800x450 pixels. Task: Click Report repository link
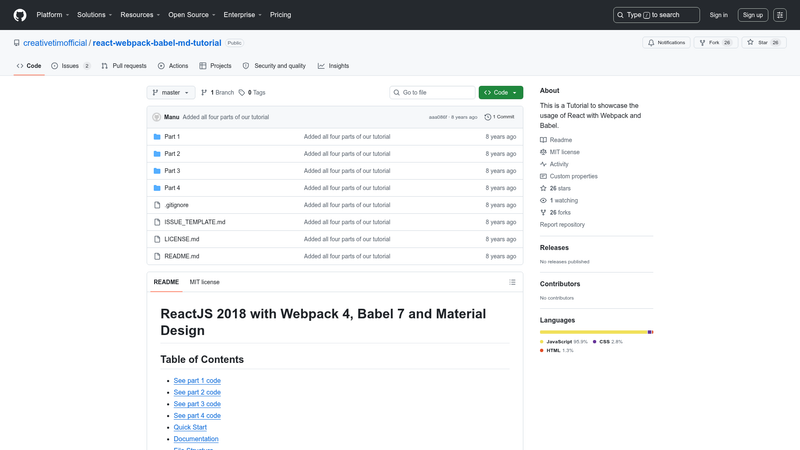coord(562,224)
